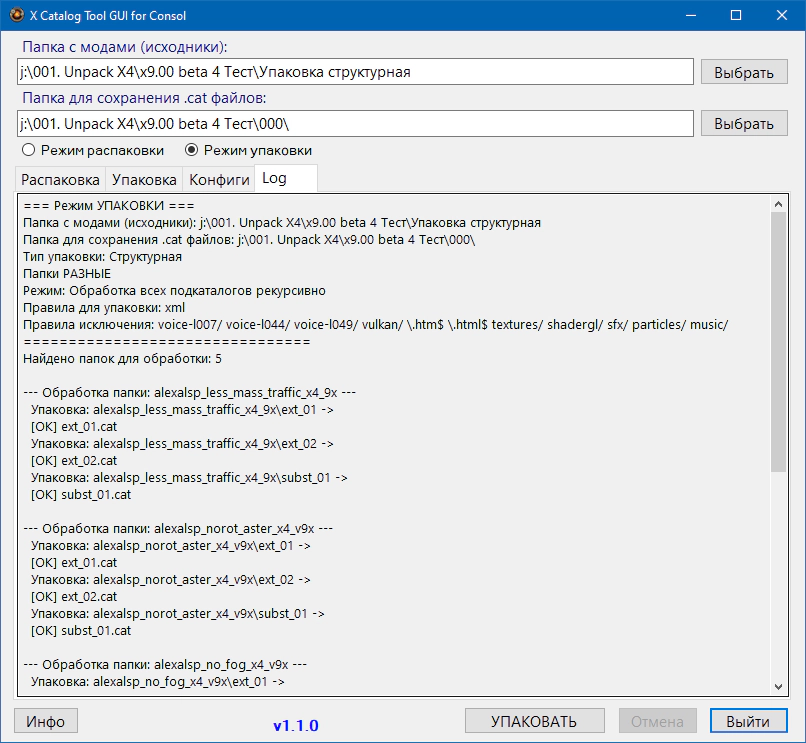
Task: Exit the app via the Выйти button
Action: click(x=748, y=721)
